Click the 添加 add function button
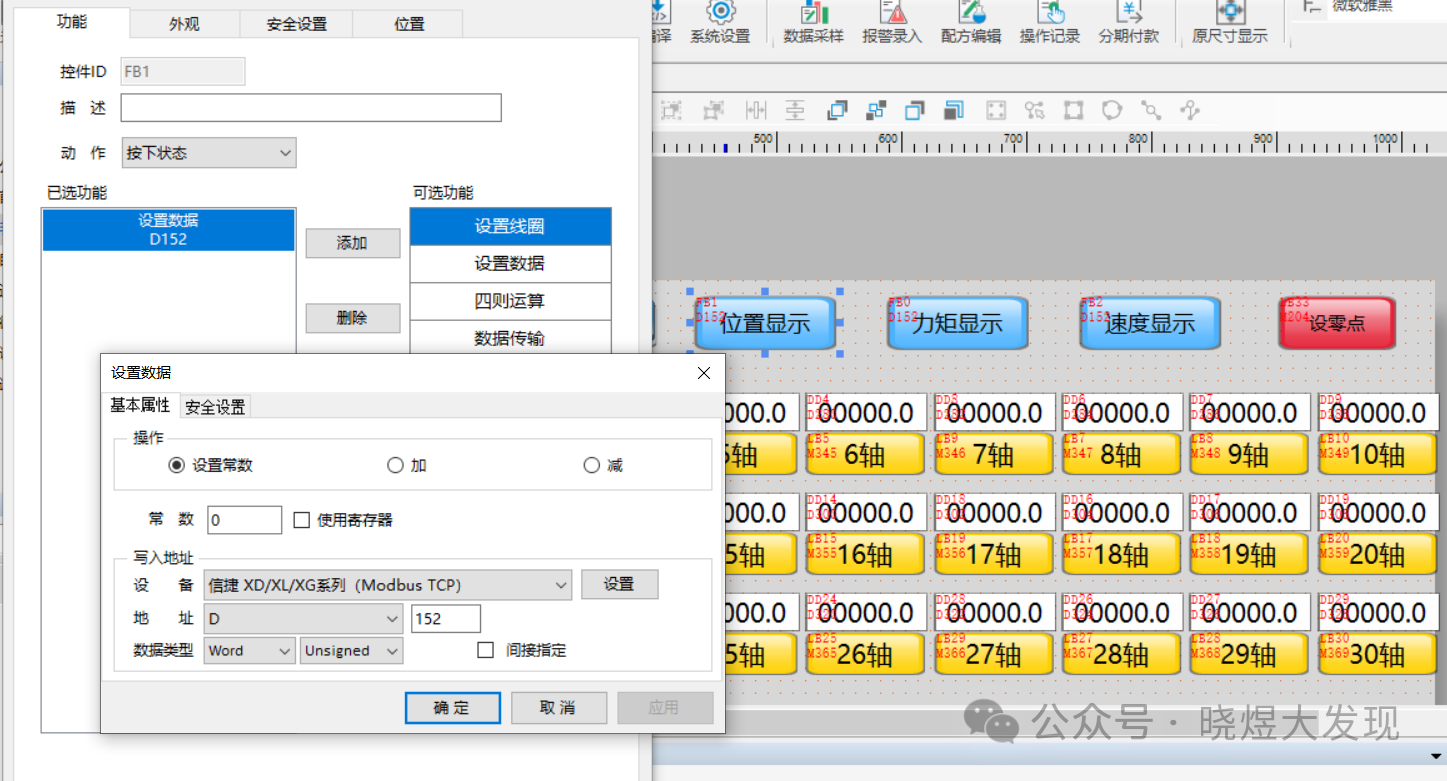1447x781 pixels. click(x=352, y=243)
